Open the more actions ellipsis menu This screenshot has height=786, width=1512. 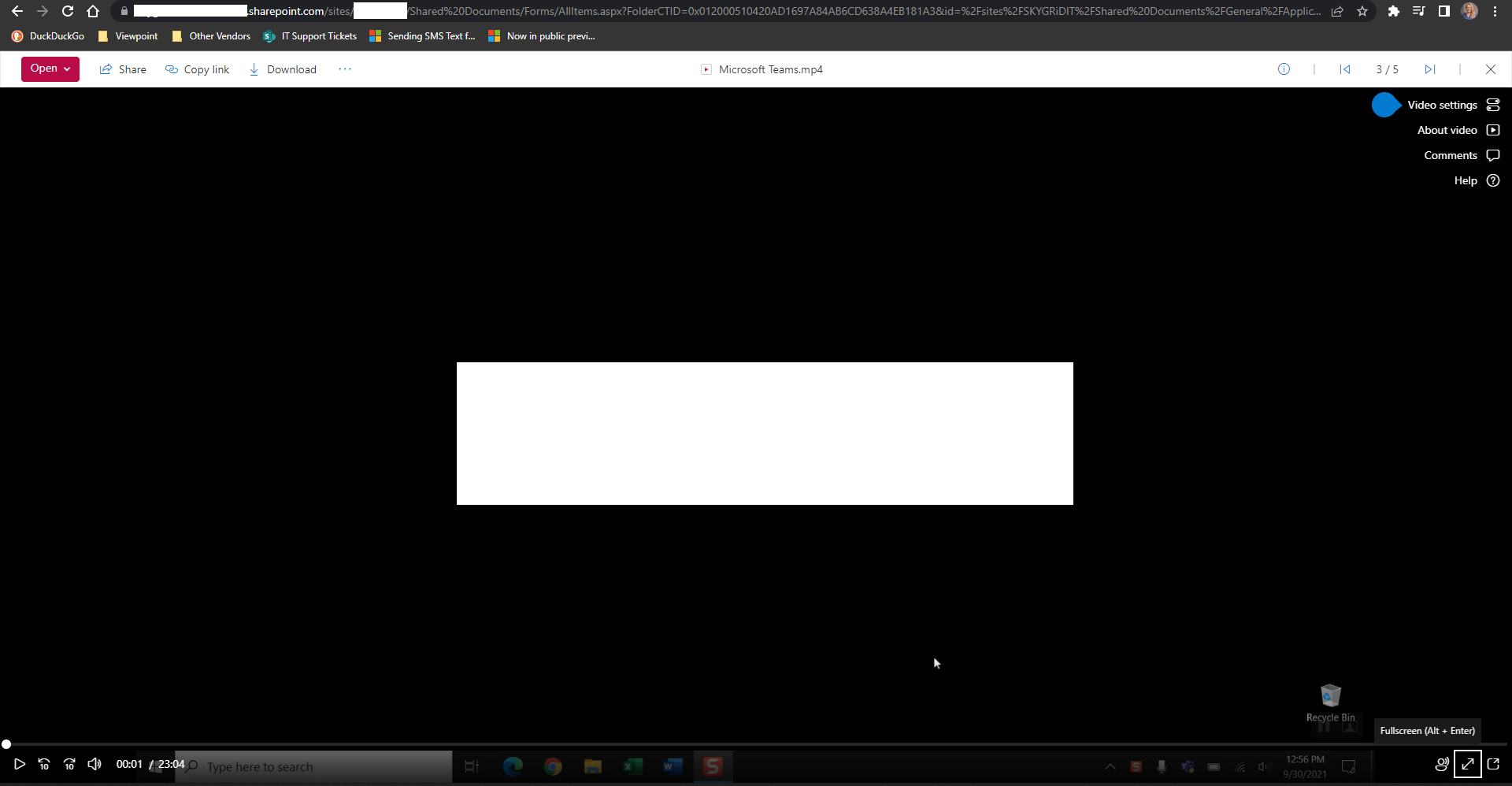pos(344,69)
